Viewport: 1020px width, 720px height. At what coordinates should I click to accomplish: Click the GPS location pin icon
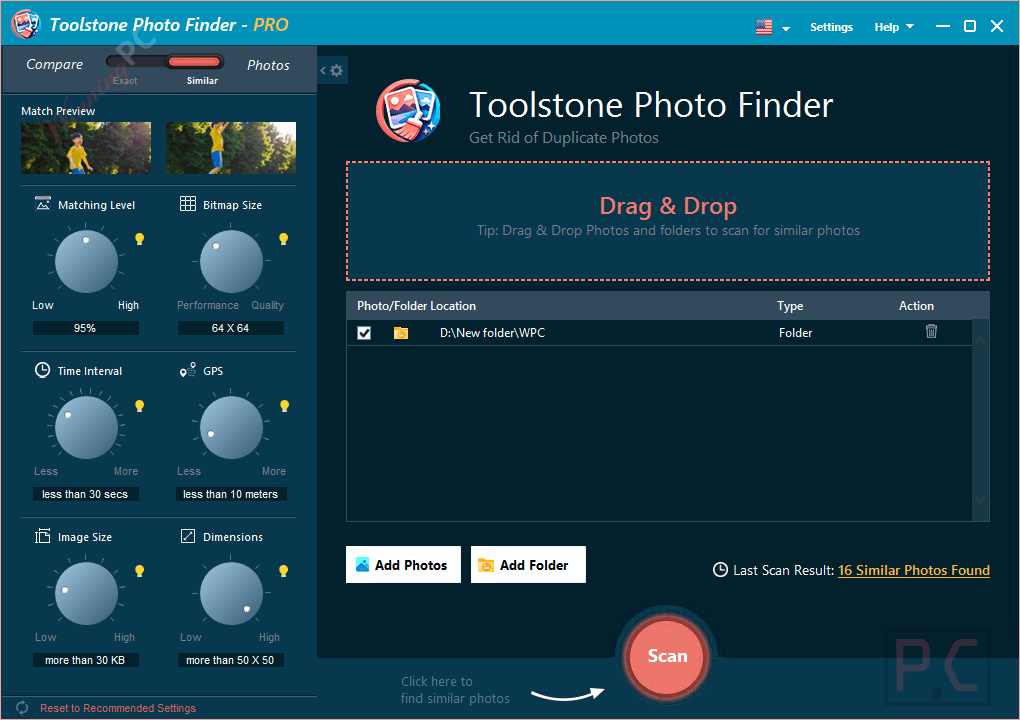[187, 370]
